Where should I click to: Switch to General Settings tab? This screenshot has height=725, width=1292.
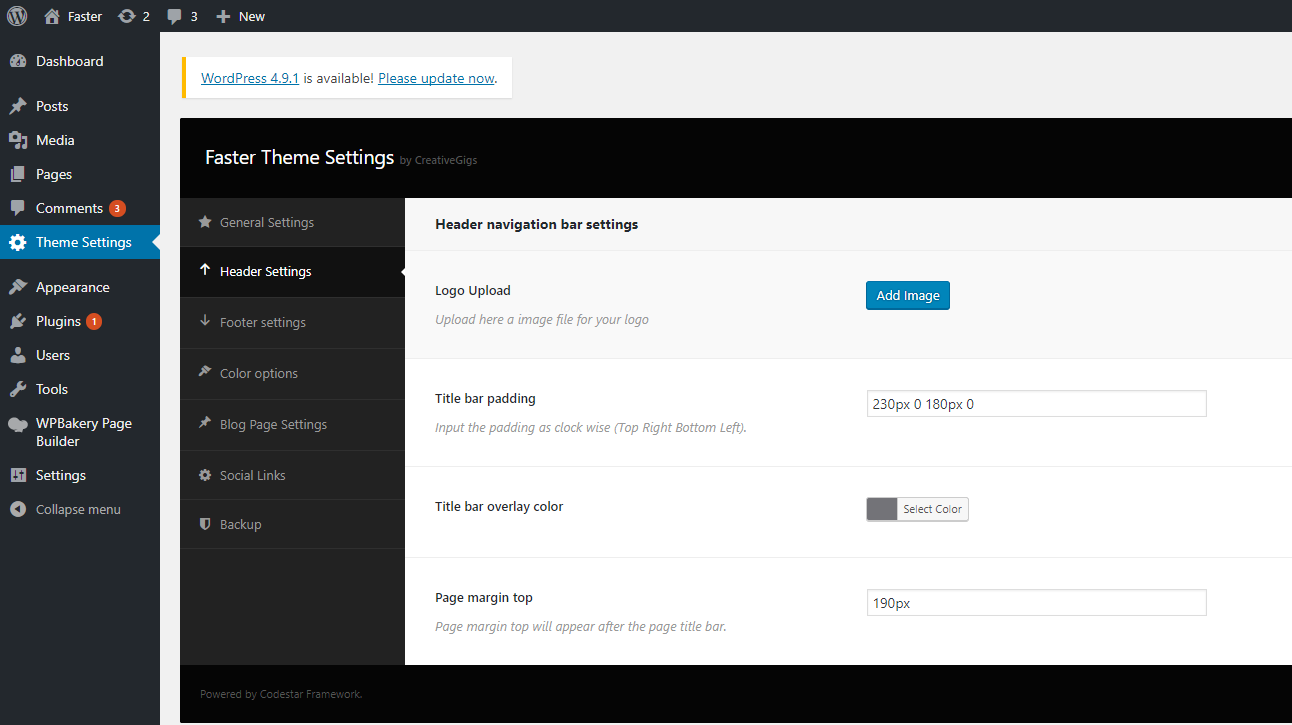point(266,222)
